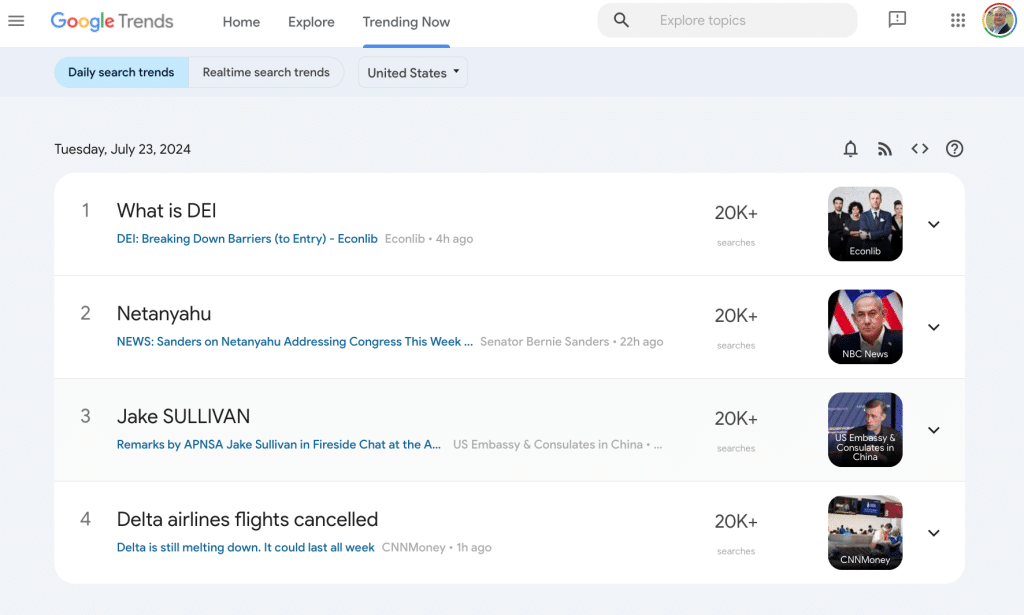
Task: Expand the What is DEI trend
Action: coord(934,225)
